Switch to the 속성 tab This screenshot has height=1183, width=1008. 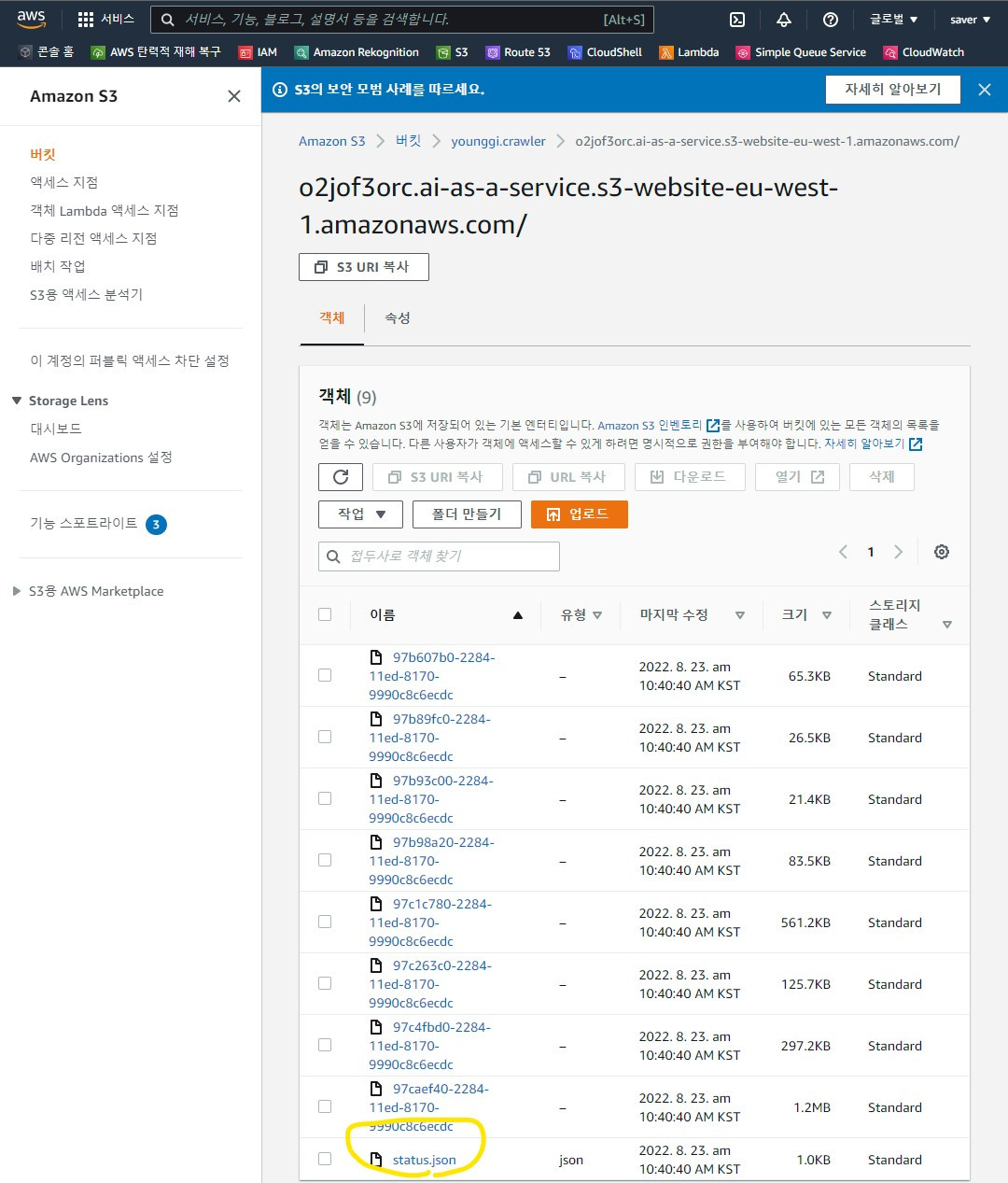pyautogui.click(x=397, y=317)
